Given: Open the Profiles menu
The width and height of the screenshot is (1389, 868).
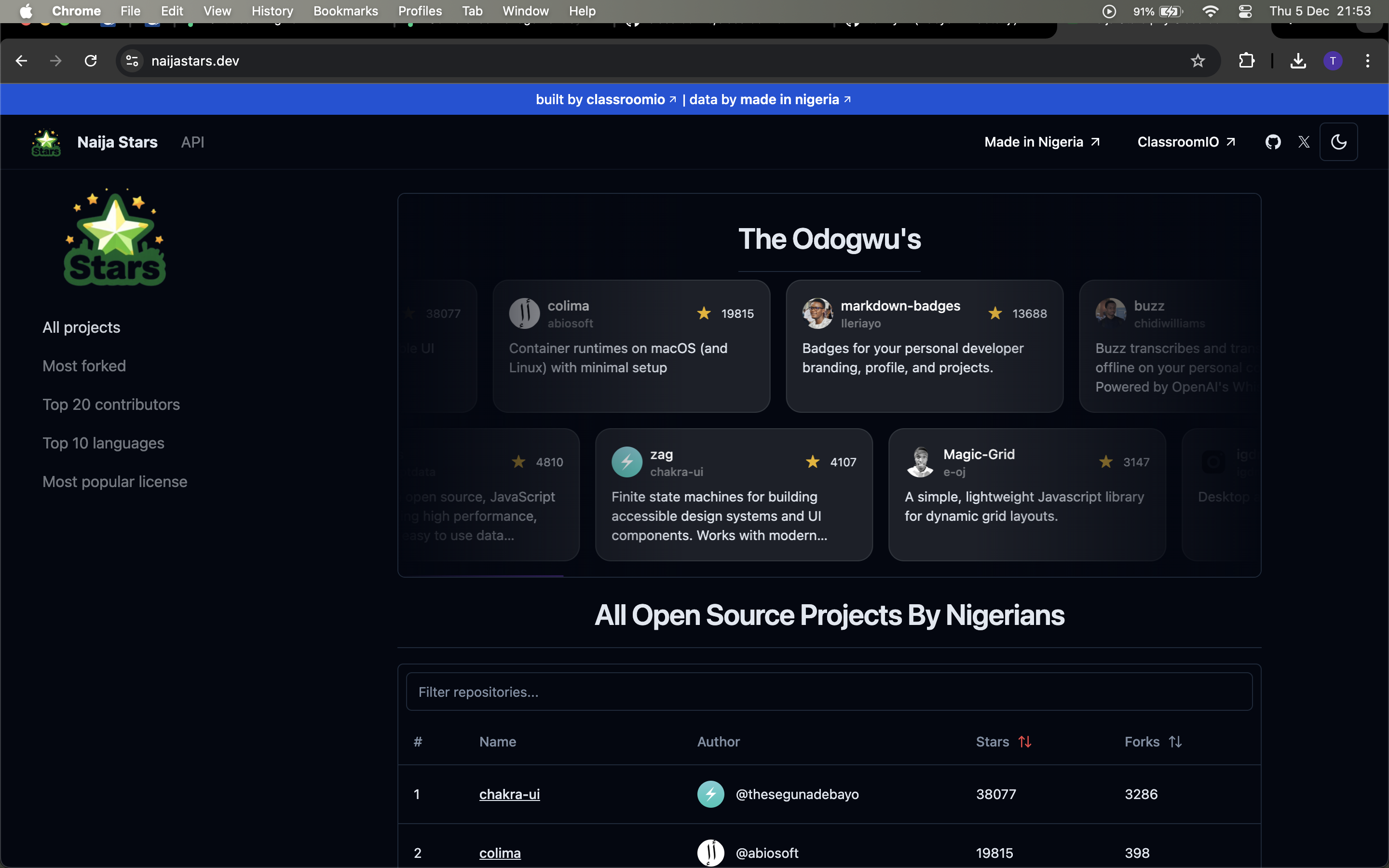Looking at the screenshot, I should pos(420,12).
